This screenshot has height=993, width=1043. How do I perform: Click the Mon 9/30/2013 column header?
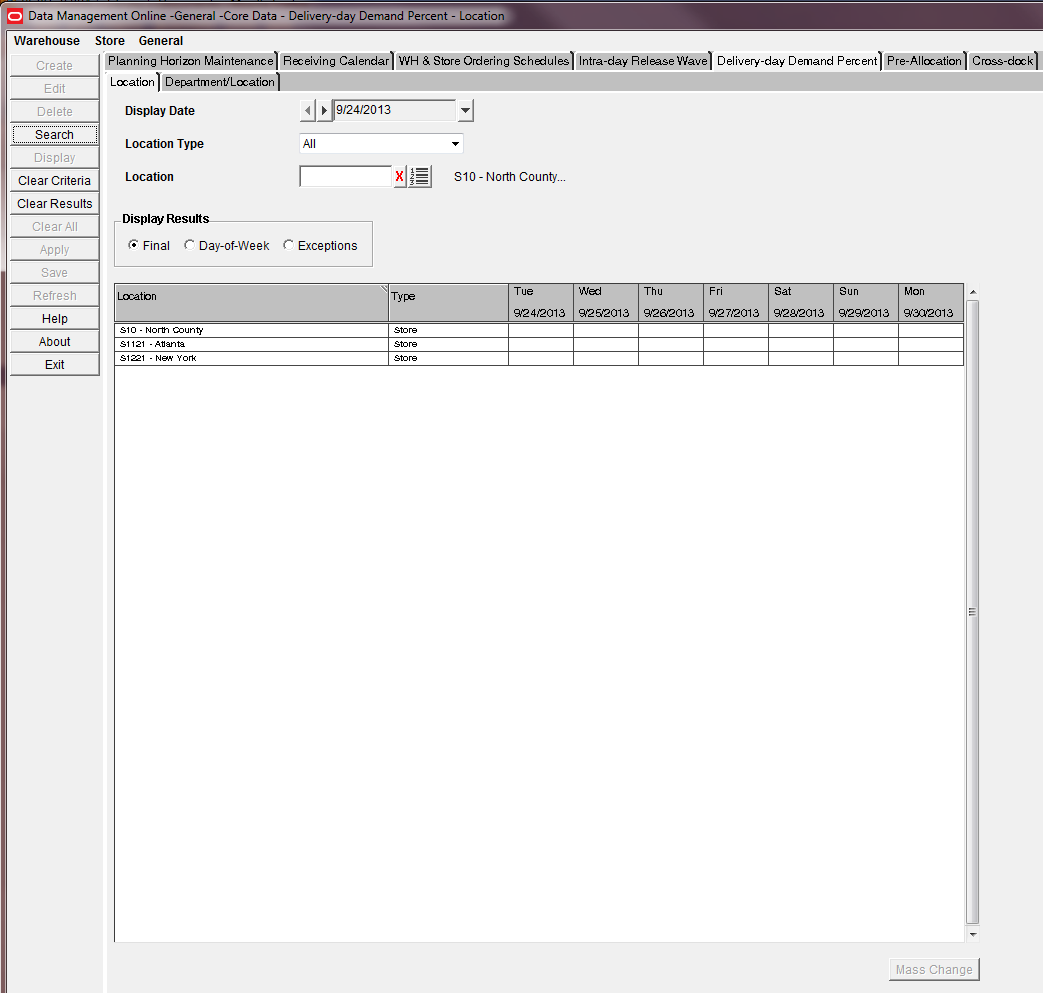931,303
